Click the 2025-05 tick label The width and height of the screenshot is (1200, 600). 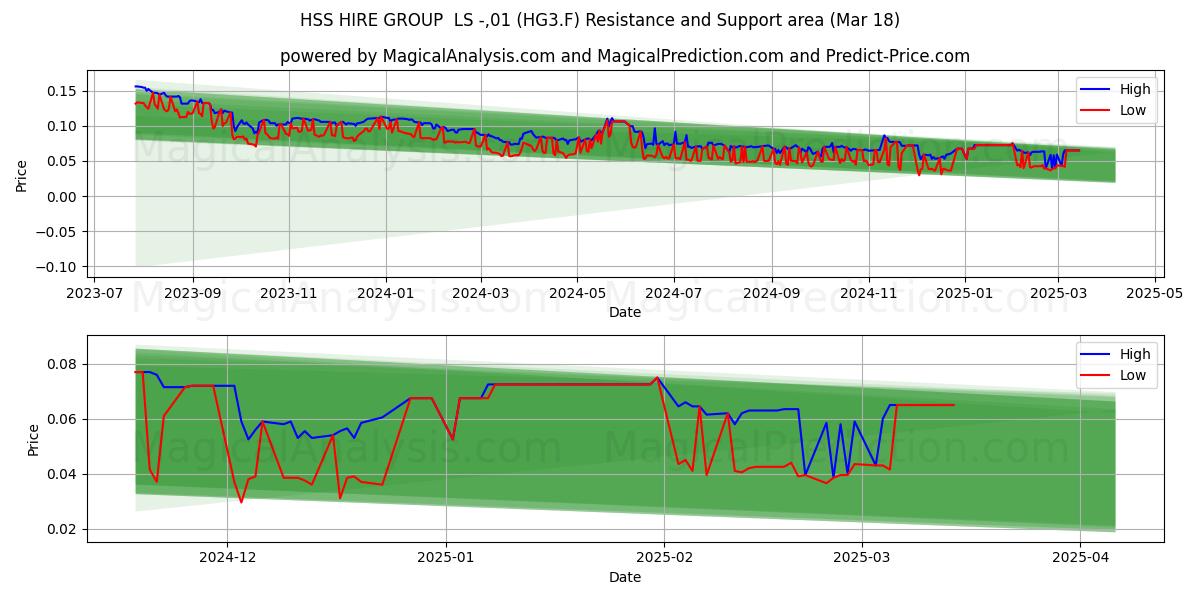click(1156, 294)
